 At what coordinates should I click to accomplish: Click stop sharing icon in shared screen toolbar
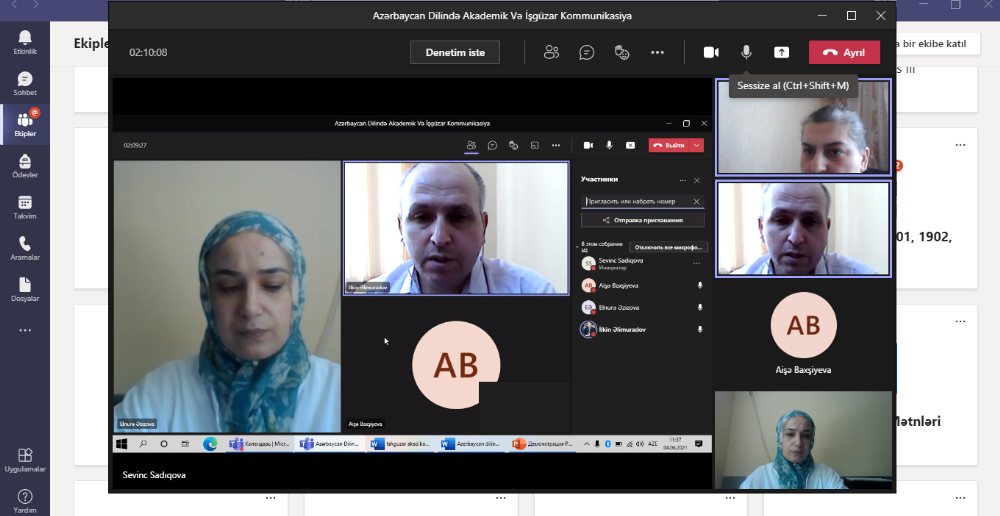click(630, 145)
